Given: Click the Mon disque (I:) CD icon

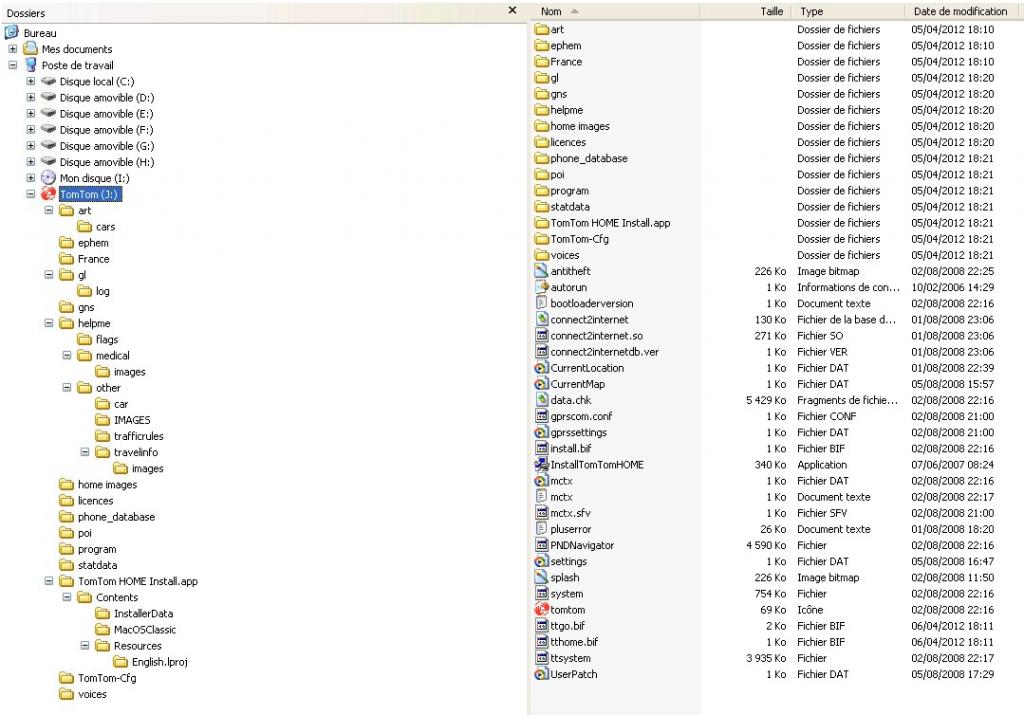Looking at the screenshot, I should click(x=48, y=178).
